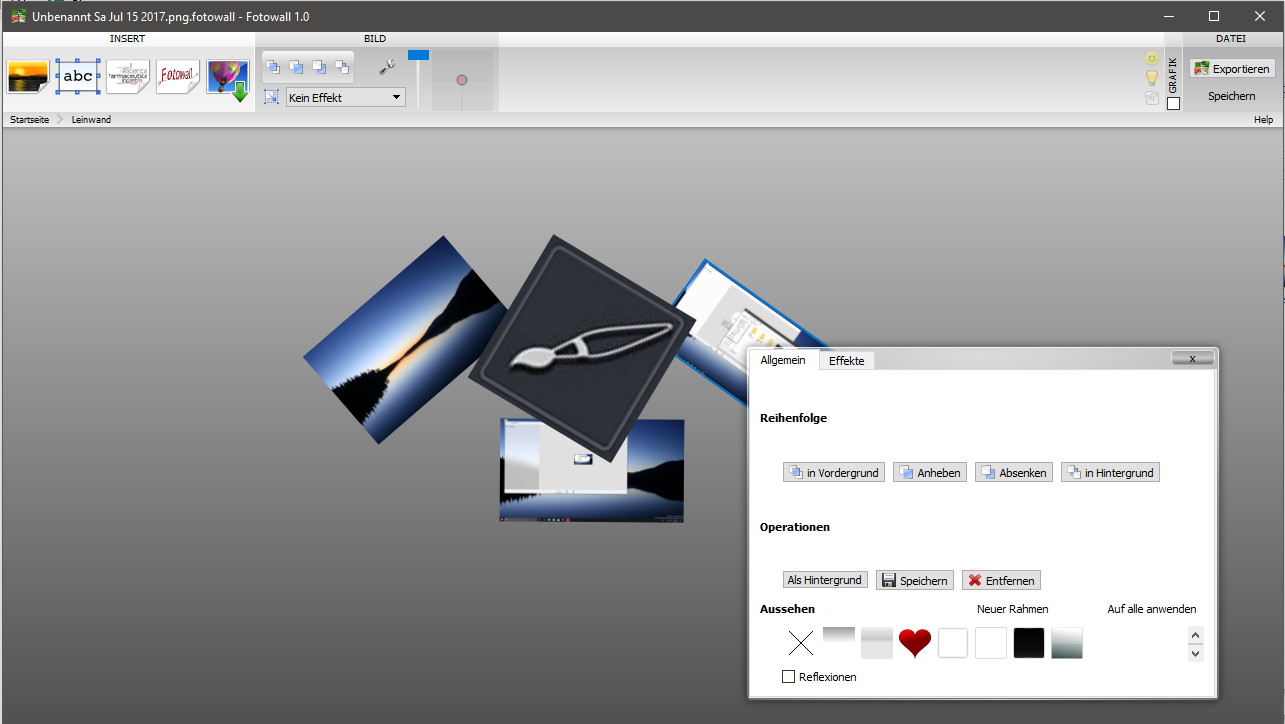Screen dimensions: 1285x724
Task: Go to Startseite breadcrumb
Action: (29, 119)
